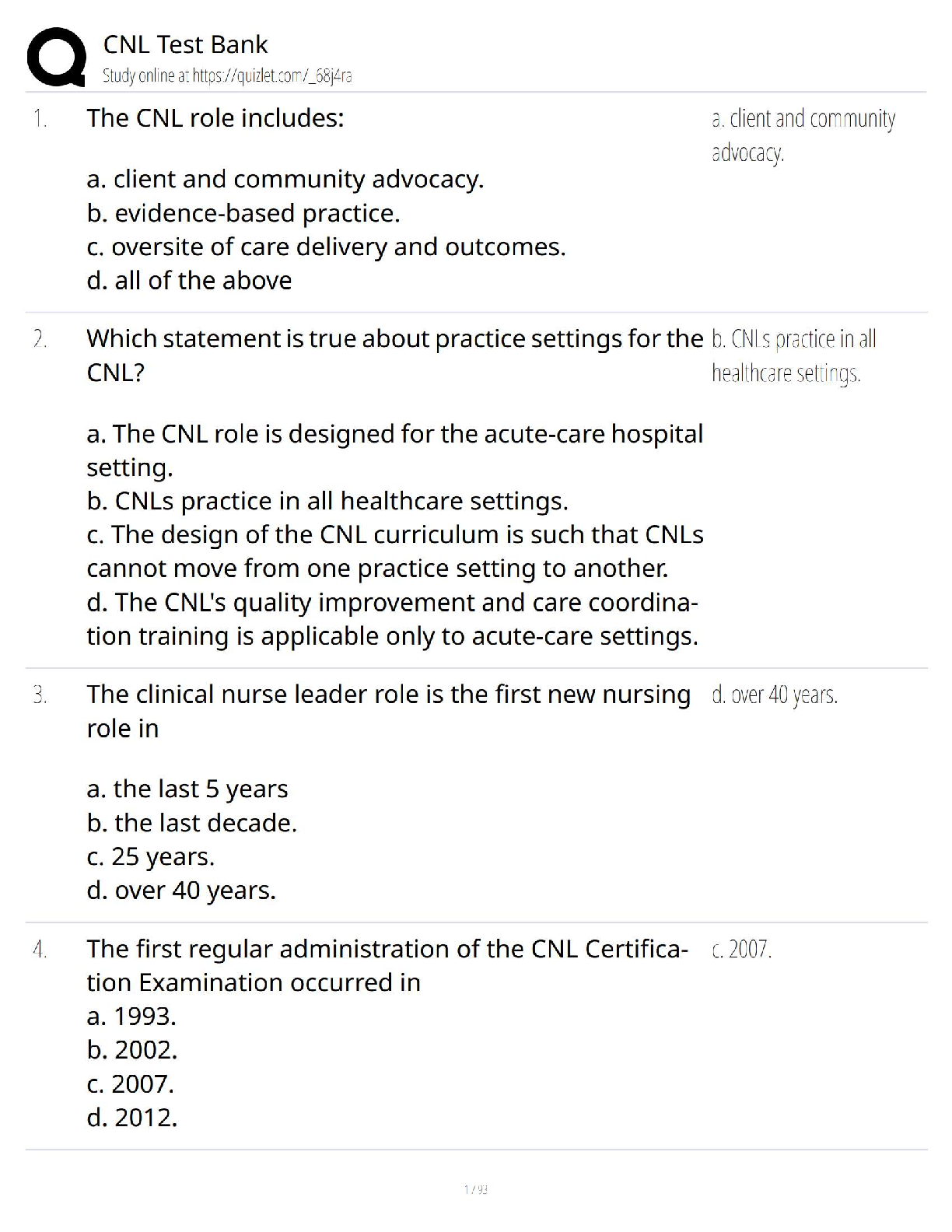Click the page number '1 / 93' footer
Viewport: 952px width, 1232px height.
pyautogui.click(x=475, y=1189)
